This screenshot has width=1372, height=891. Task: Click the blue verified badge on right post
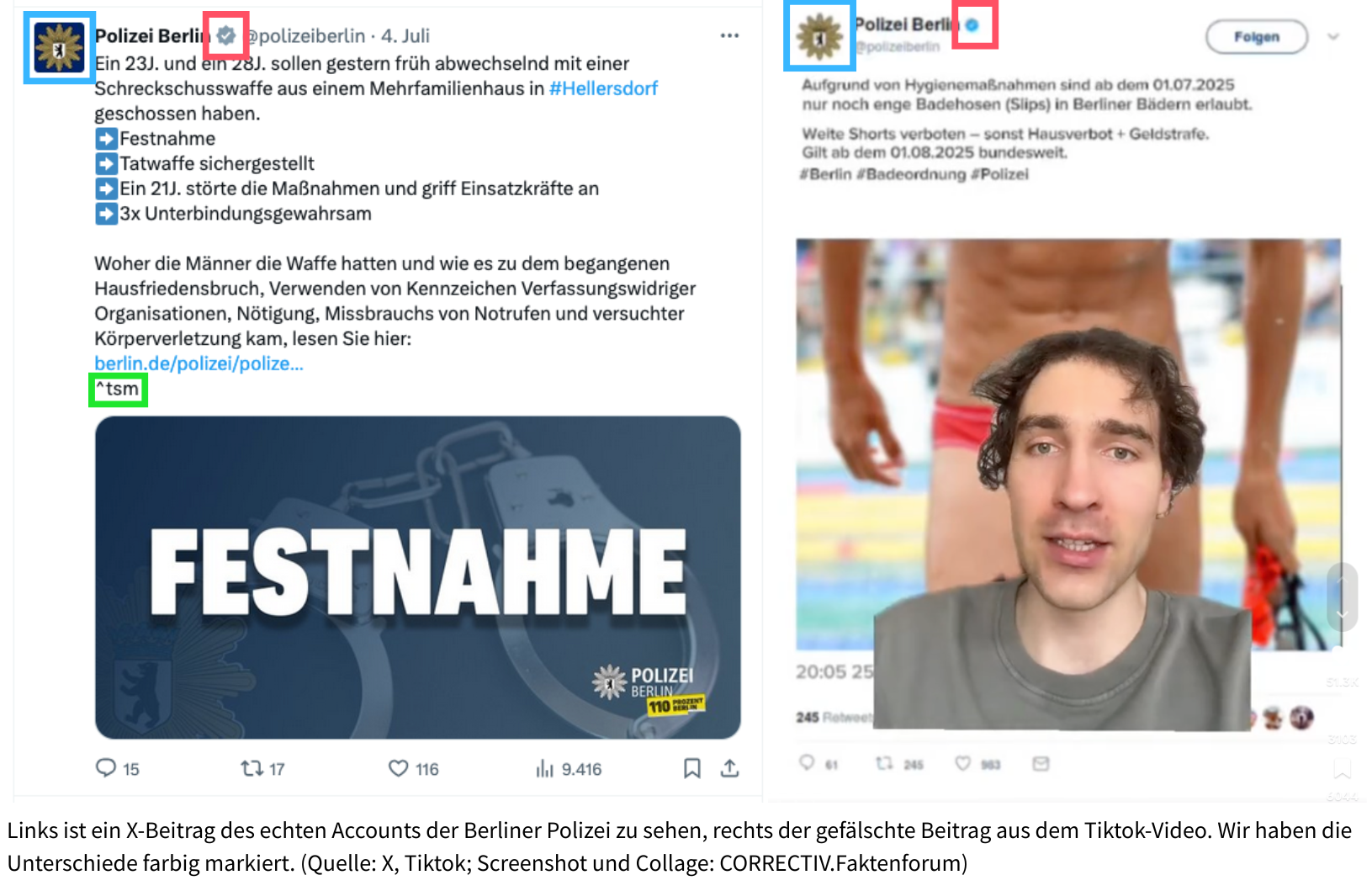tap(972, 24)
